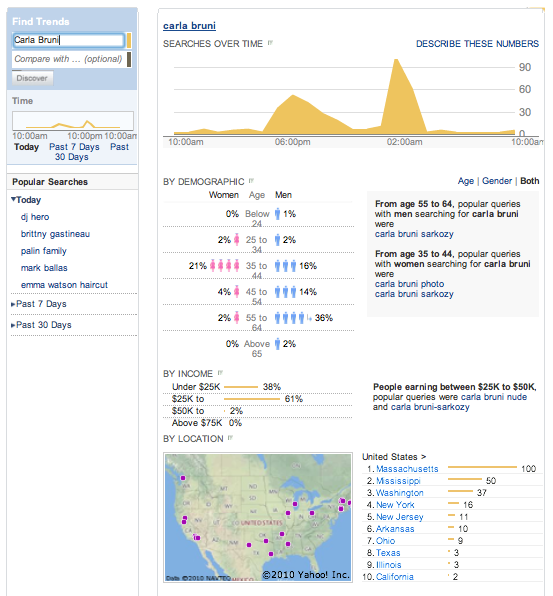Click the info icon beside Searches Over Time

(x=270, y=43)
